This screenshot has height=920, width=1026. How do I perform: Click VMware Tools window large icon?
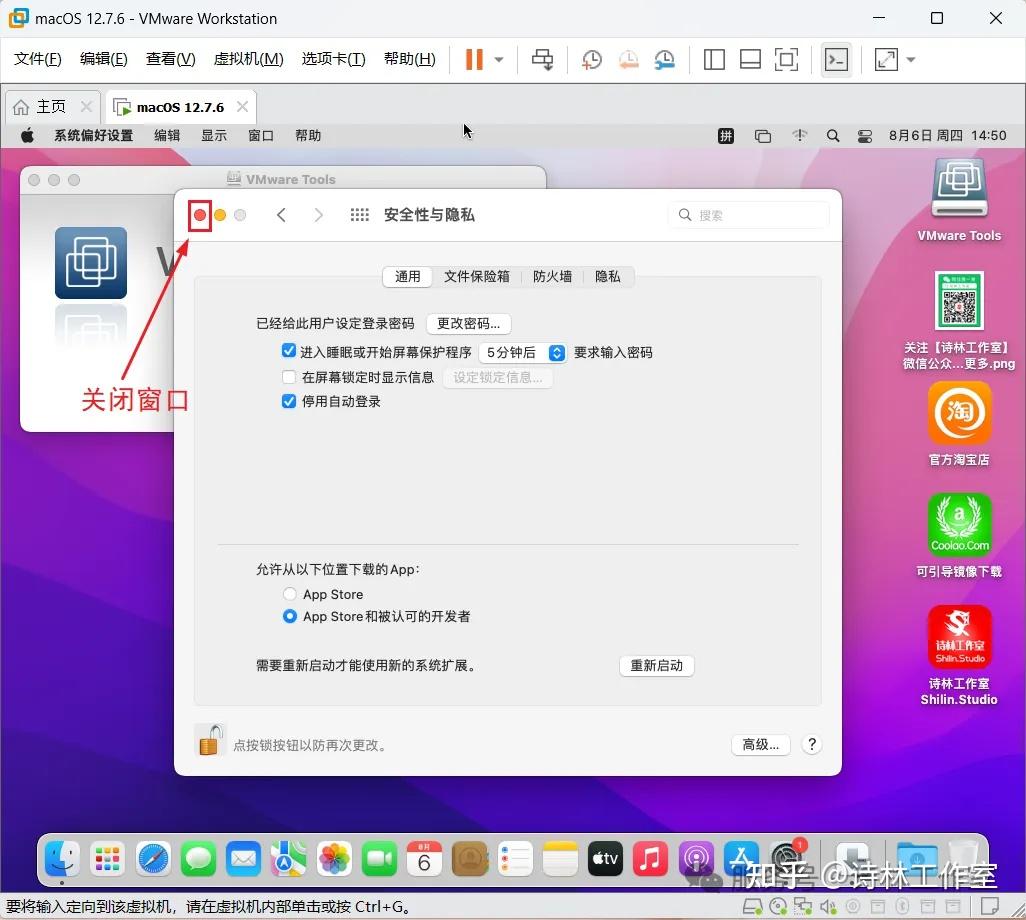click(91, 263)
